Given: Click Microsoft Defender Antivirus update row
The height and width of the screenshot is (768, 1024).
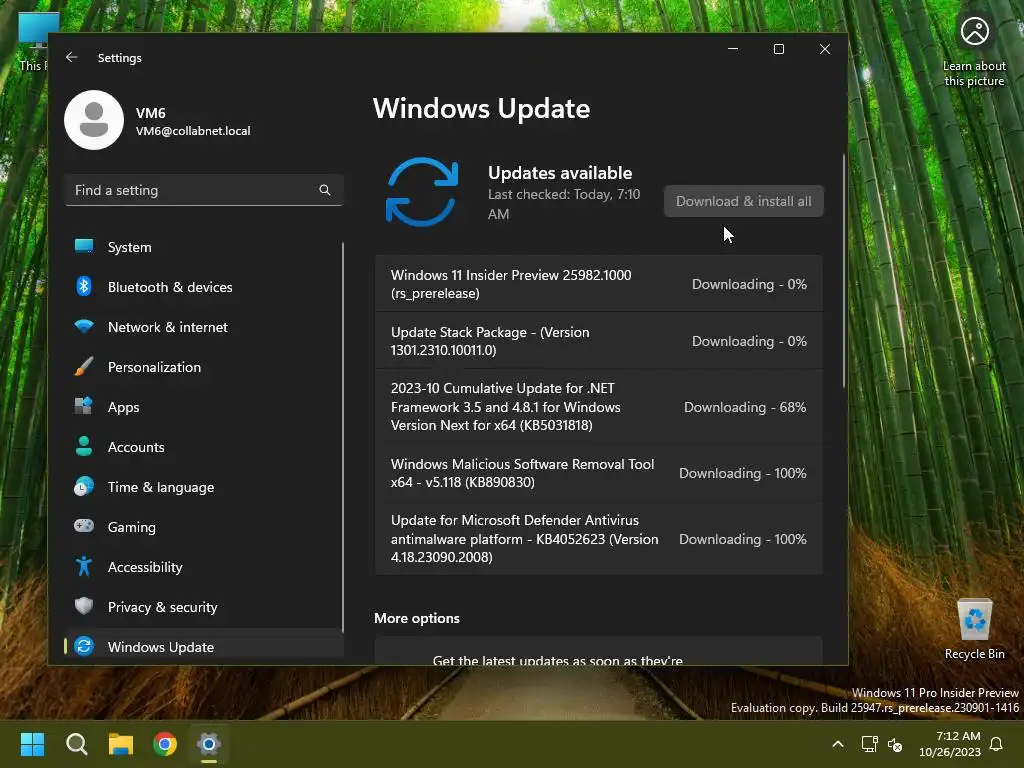Looking at the screenshot, I should point(598,539).
